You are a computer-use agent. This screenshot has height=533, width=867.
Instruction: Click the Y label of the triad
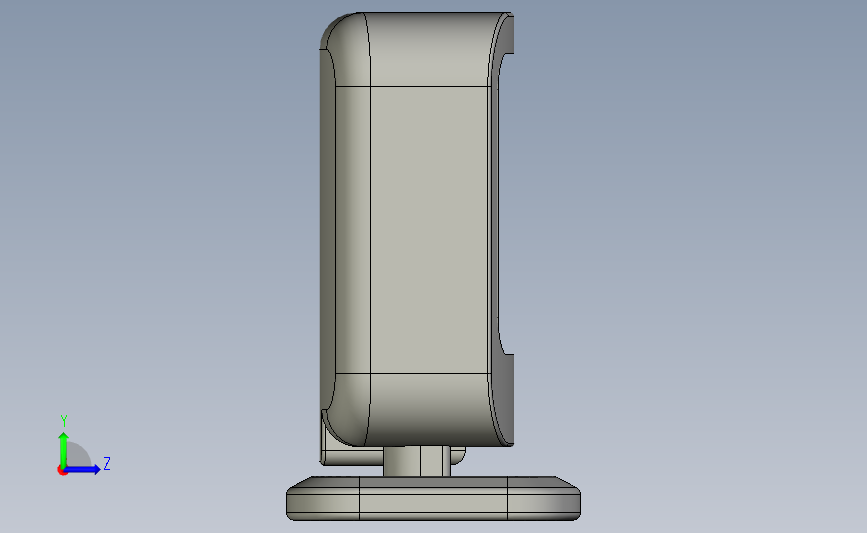(64, 421)
